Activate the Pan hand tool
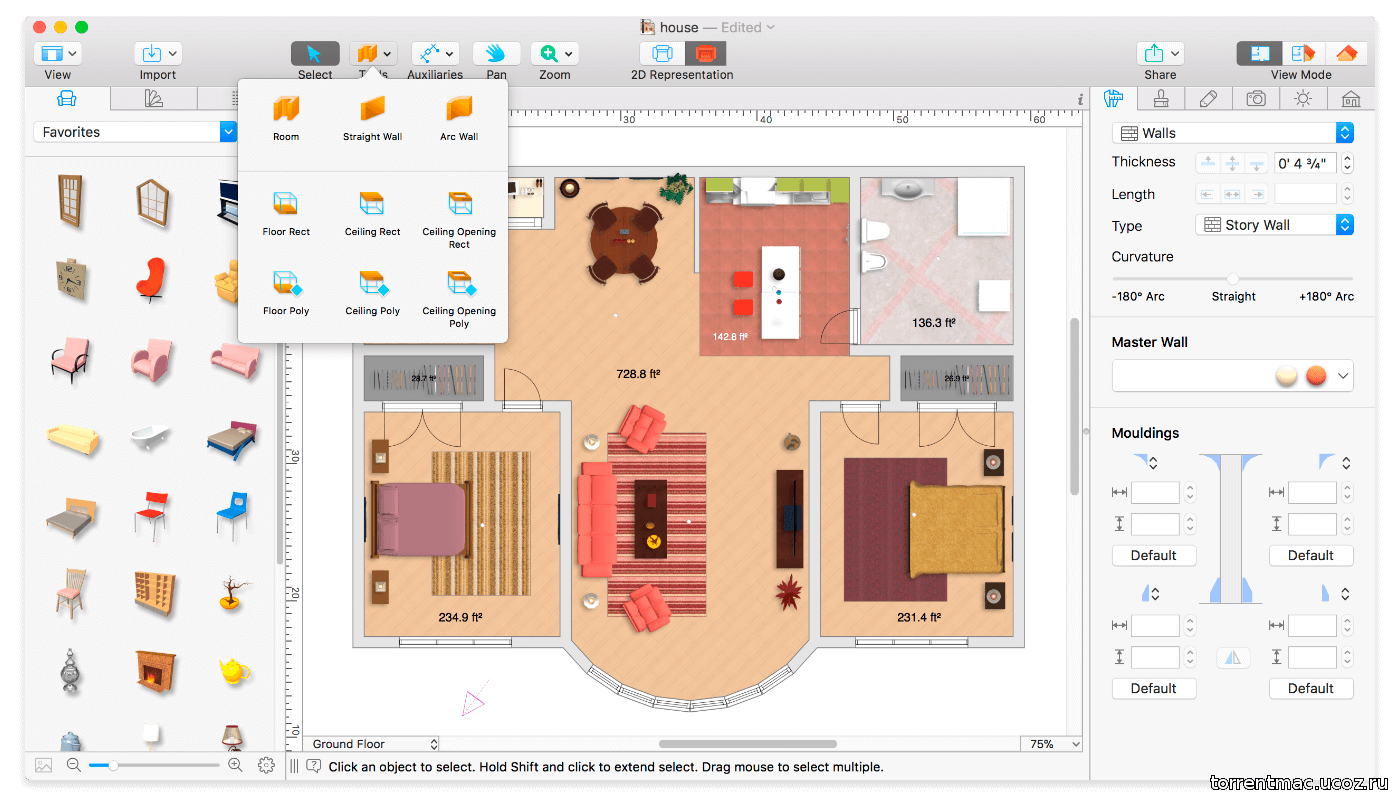The image size is (1400, 800). (x=496, y=53)
